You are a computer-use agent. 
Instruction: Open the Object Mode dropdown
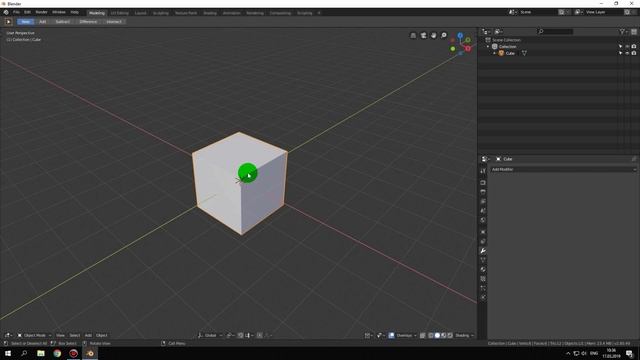[34, 336]
